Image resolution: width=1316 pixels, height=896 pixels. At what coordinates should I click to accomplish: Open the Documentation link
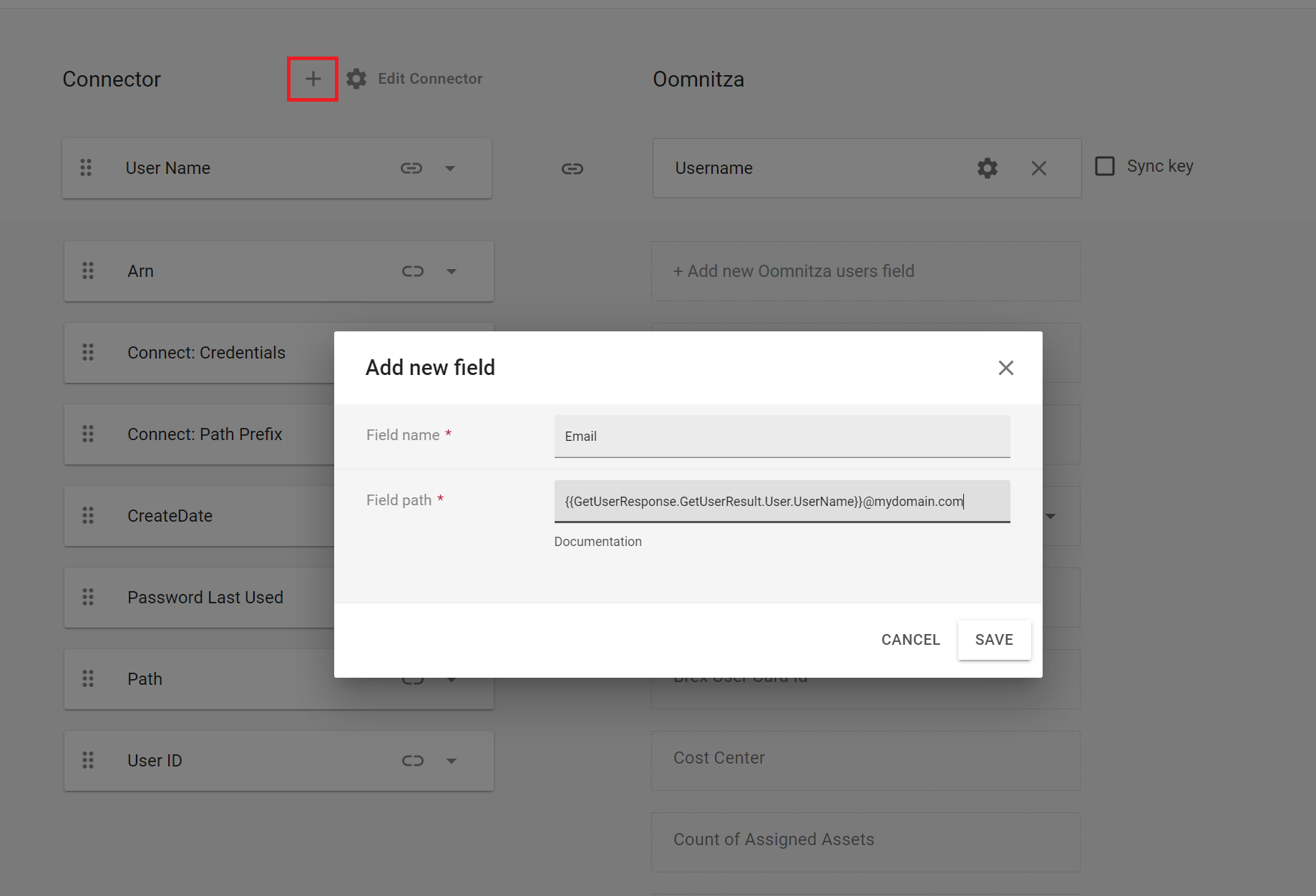click(x=598, y=542)
